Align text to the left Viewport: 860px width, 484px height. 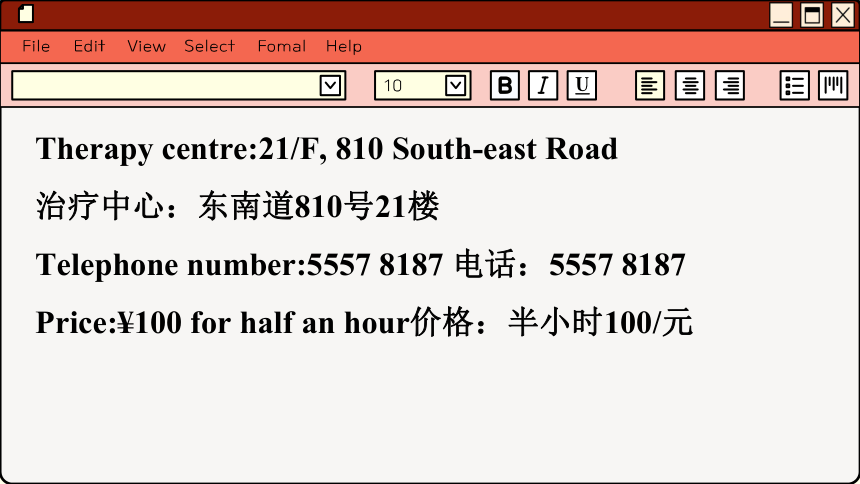click(650, 85)
